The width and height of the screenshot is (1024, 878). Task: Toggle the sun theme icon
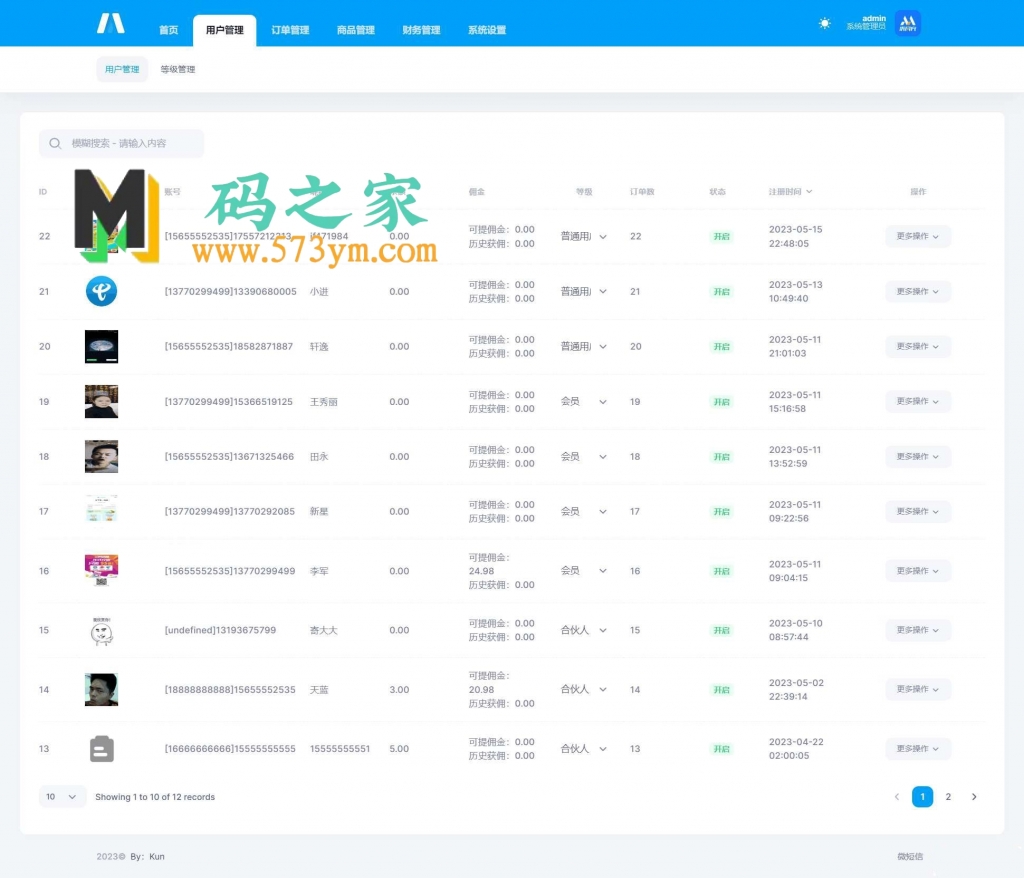[x=824, y=24]
